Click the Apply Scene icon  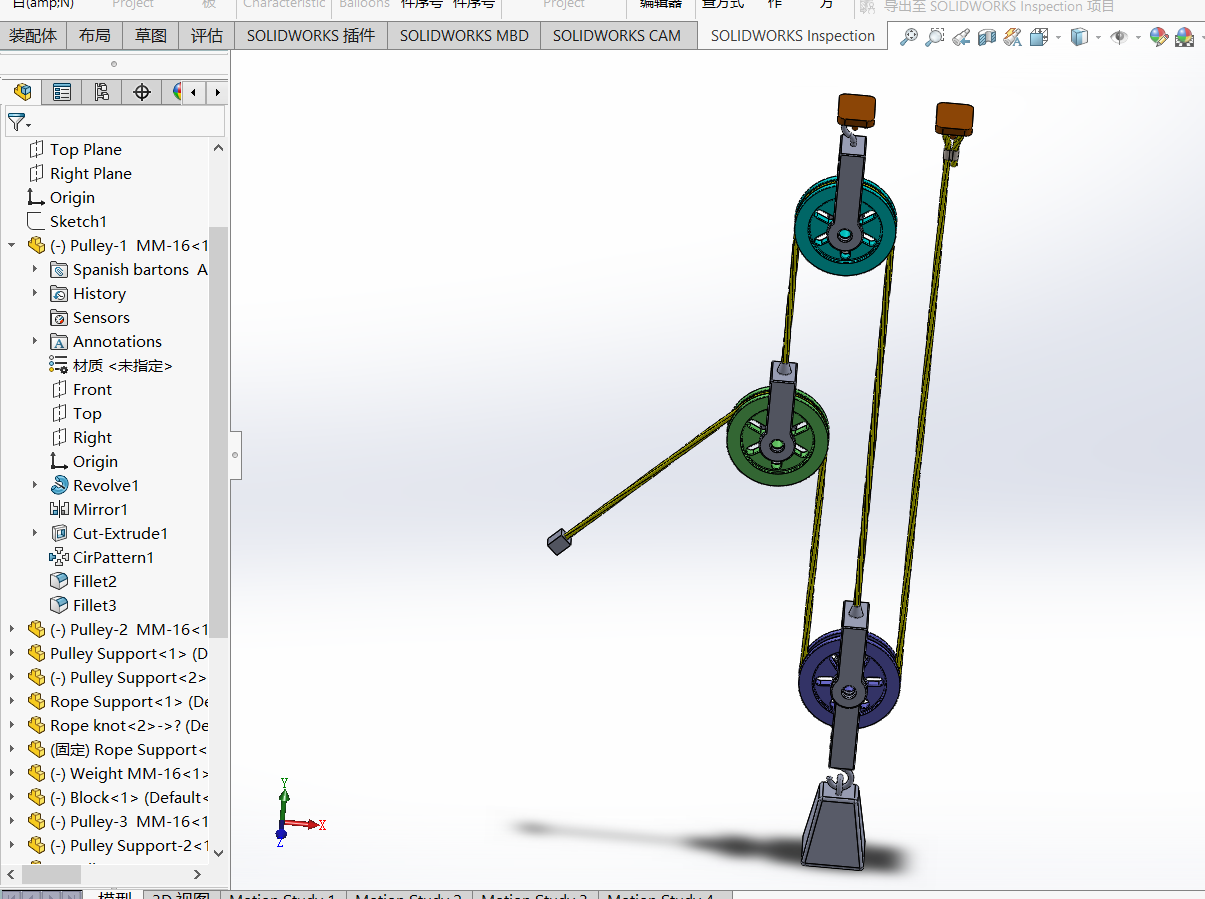pos(1184,37)
